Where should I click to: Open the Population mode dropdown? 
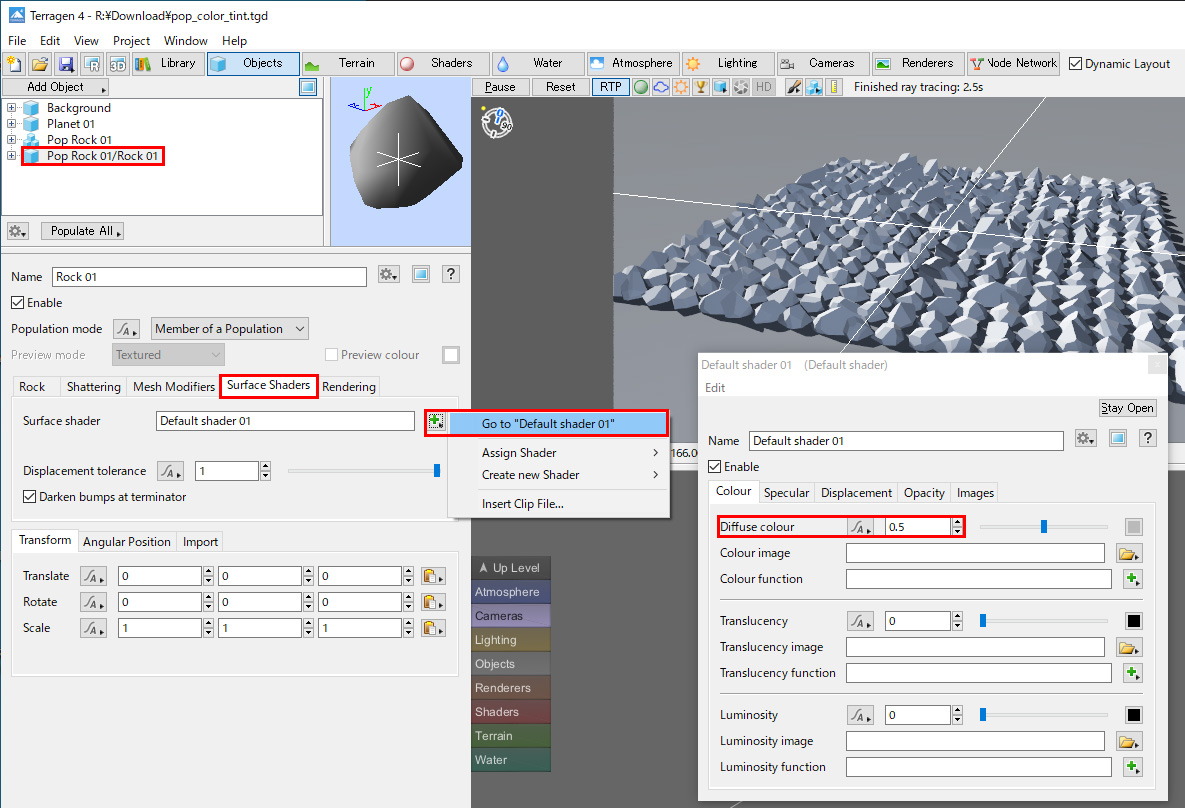pyautogui.click(x=230, y=329)
